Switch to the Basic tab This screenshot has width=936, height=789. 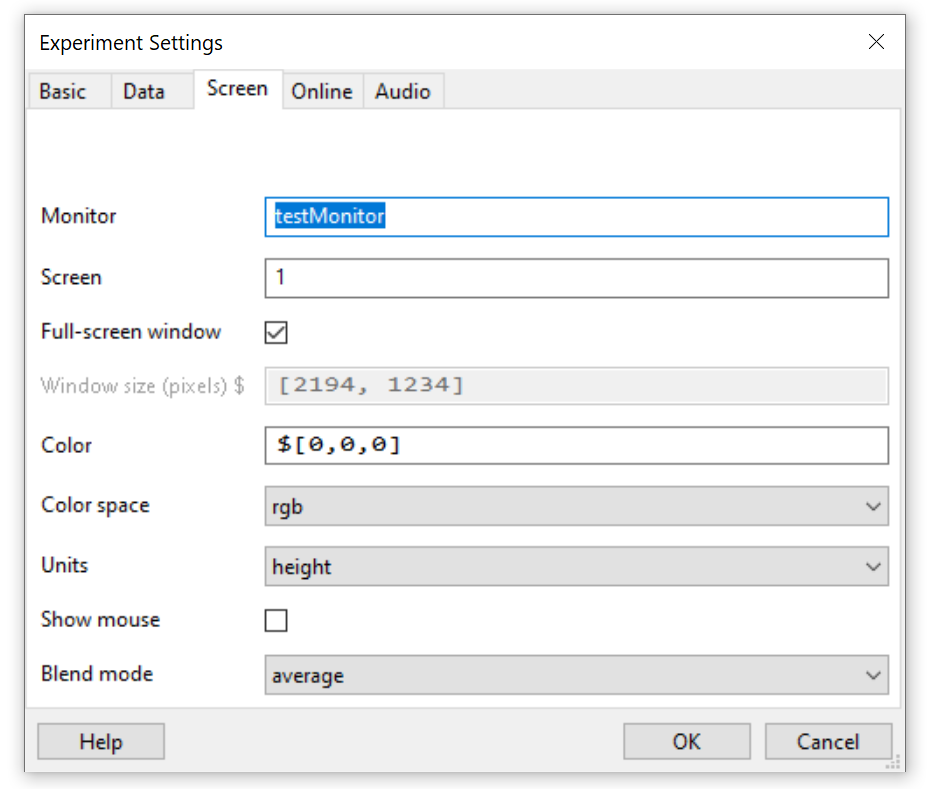[x=62, y=91]
